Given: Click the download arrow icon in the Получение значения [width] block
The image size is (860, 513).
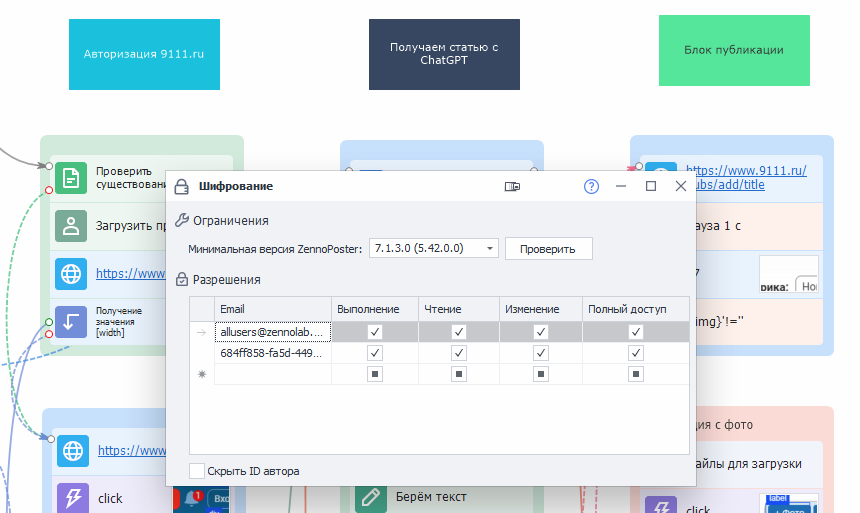Looking at the screenshot, I should click(x=71, y=322).
